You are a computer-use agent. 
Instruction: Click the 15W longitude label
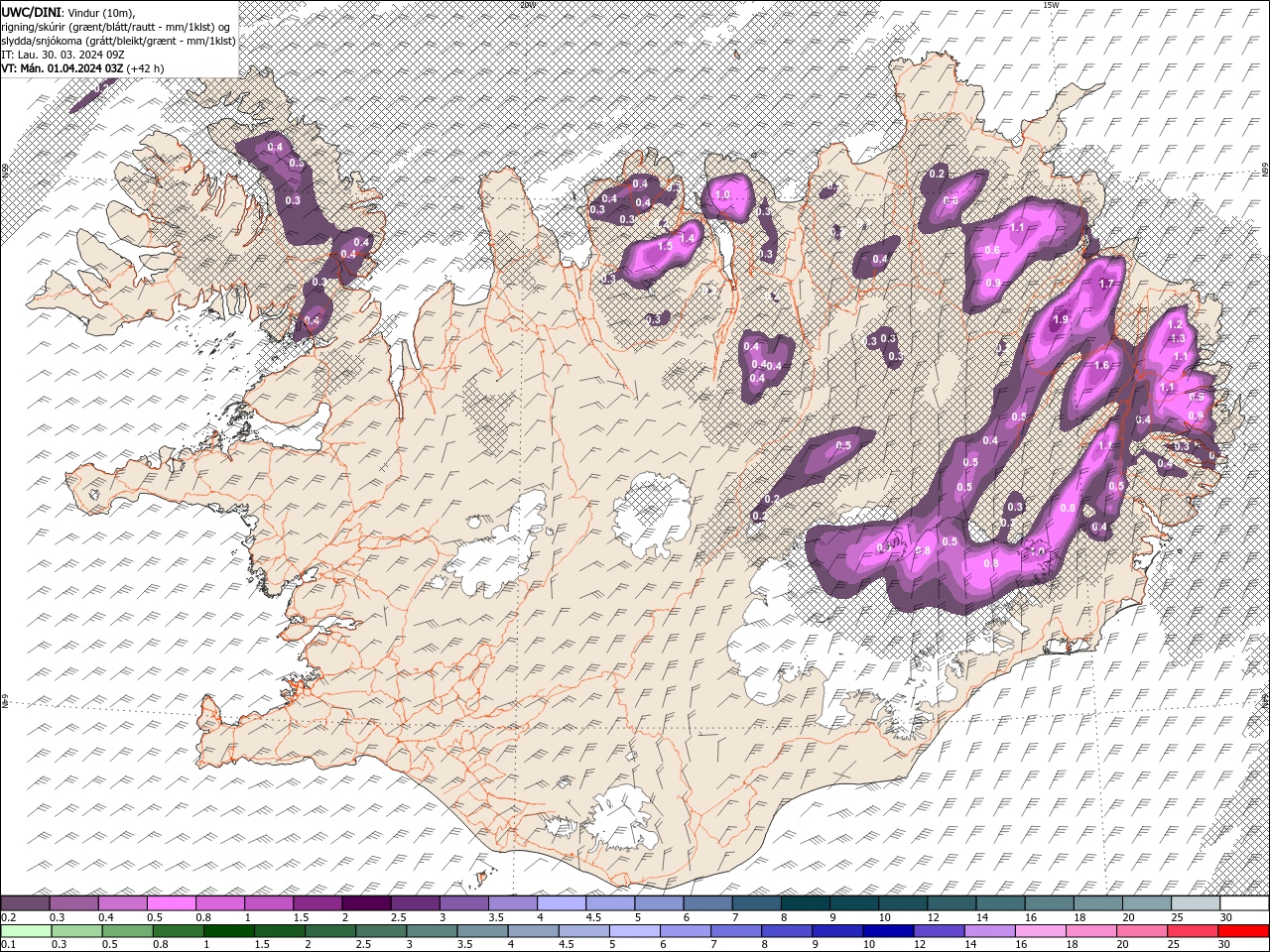point(1051,5)
